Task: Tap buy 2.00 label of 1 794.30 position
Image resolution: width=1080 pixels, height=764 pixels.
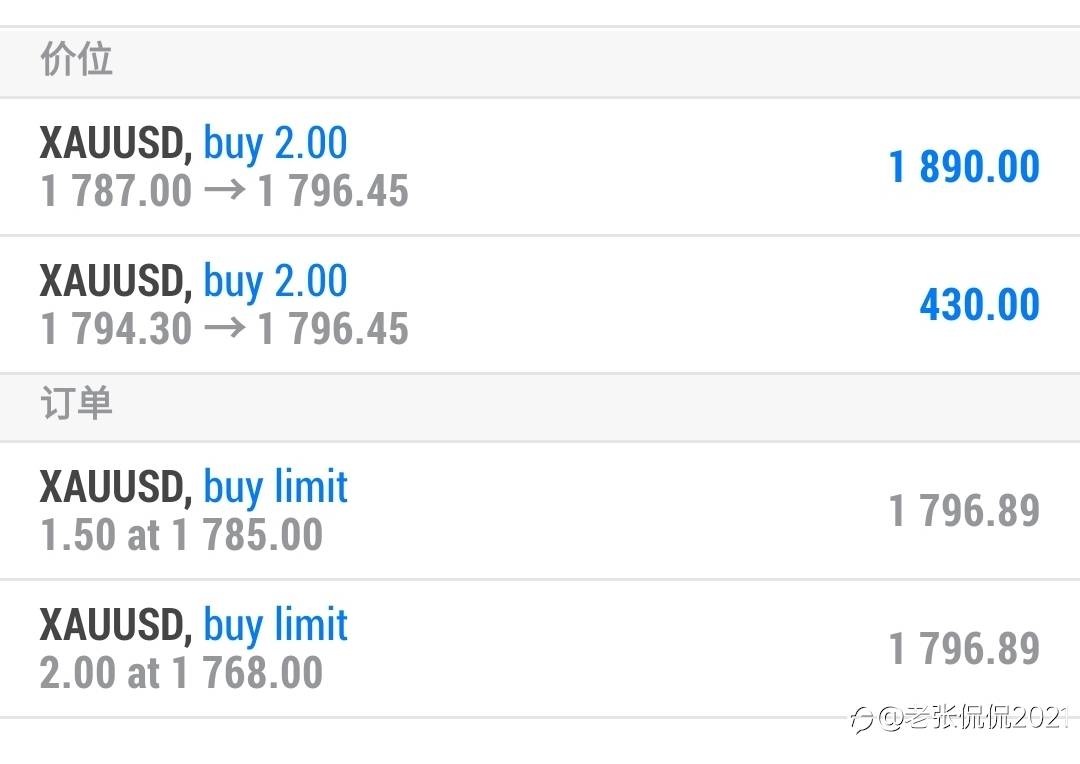Action: point(275,282)
